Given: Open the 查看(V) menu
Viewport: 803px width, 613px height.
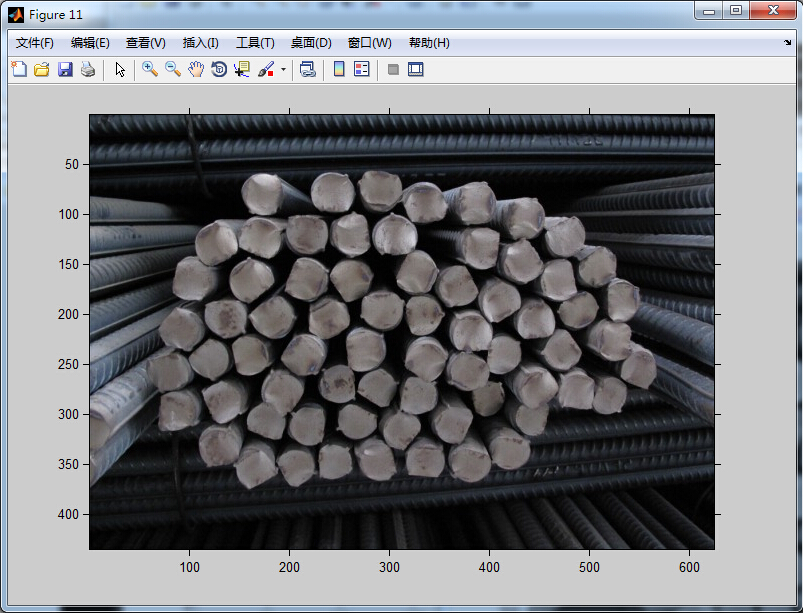Looking at the screenshot, I should click(146, 43).
